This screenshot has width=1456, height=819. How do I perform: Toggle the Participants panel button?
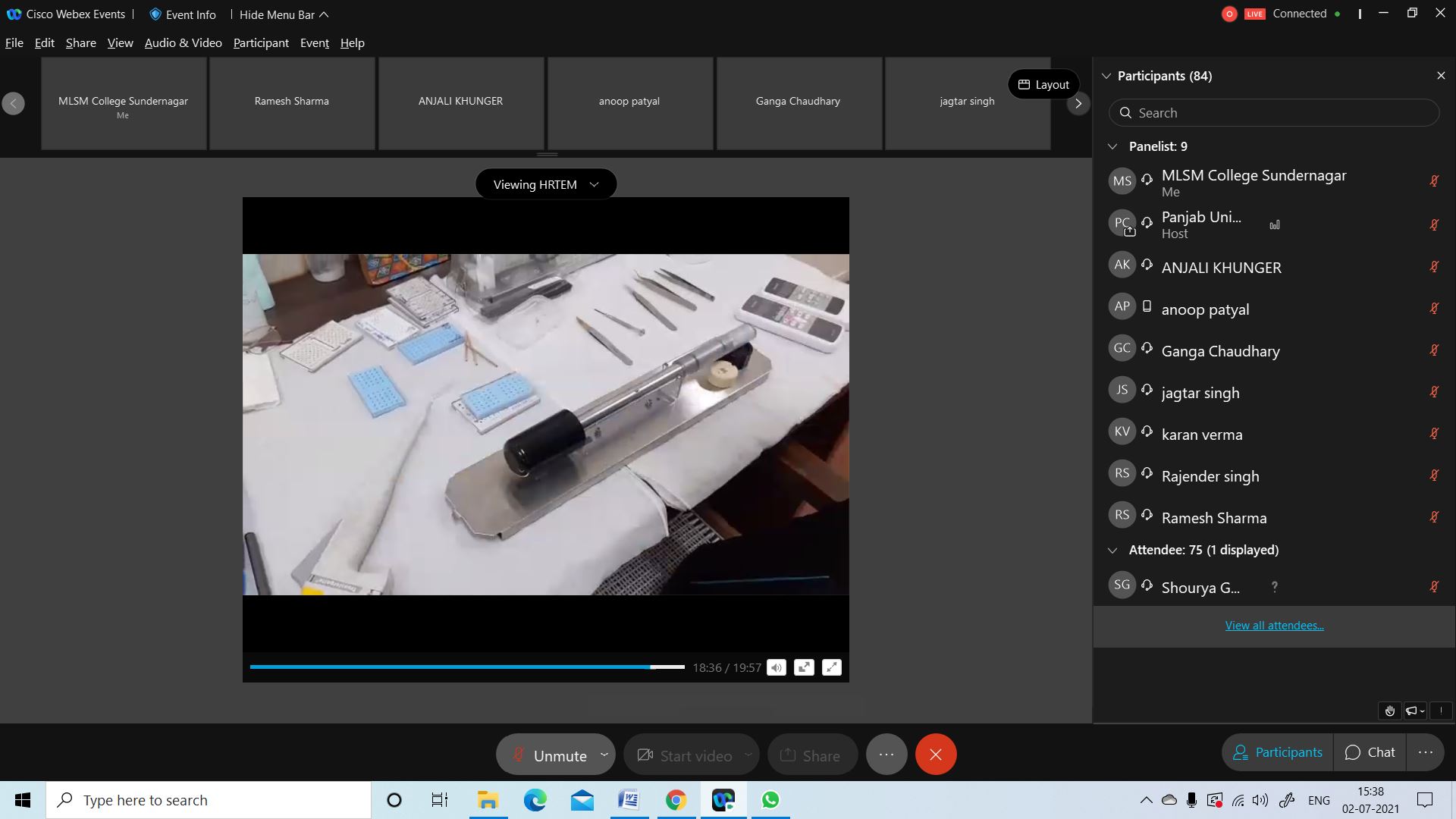(1278, 752)
